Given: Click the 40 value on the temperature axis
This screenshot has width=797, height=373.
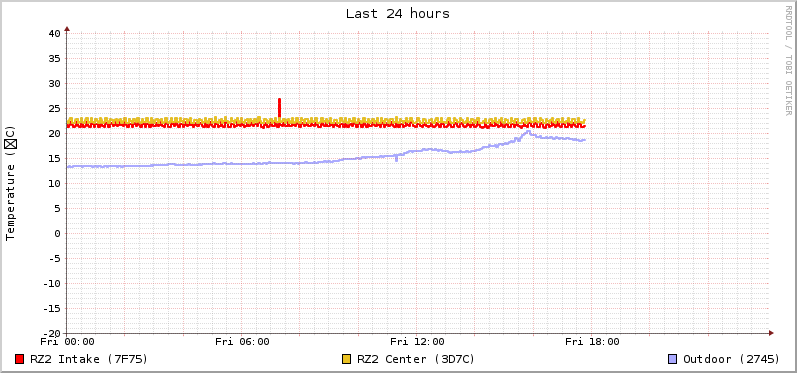Looking at the screenshot, I should (x=54, y=34).
